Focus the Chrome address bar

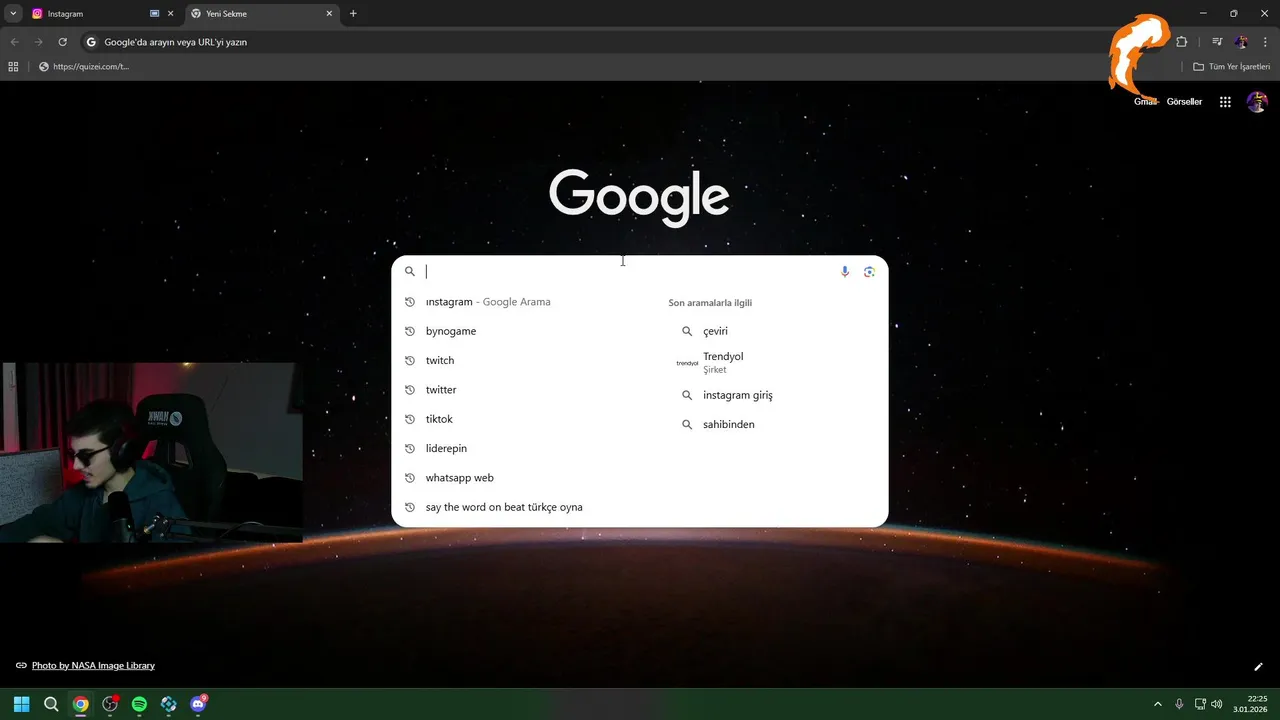600,42
